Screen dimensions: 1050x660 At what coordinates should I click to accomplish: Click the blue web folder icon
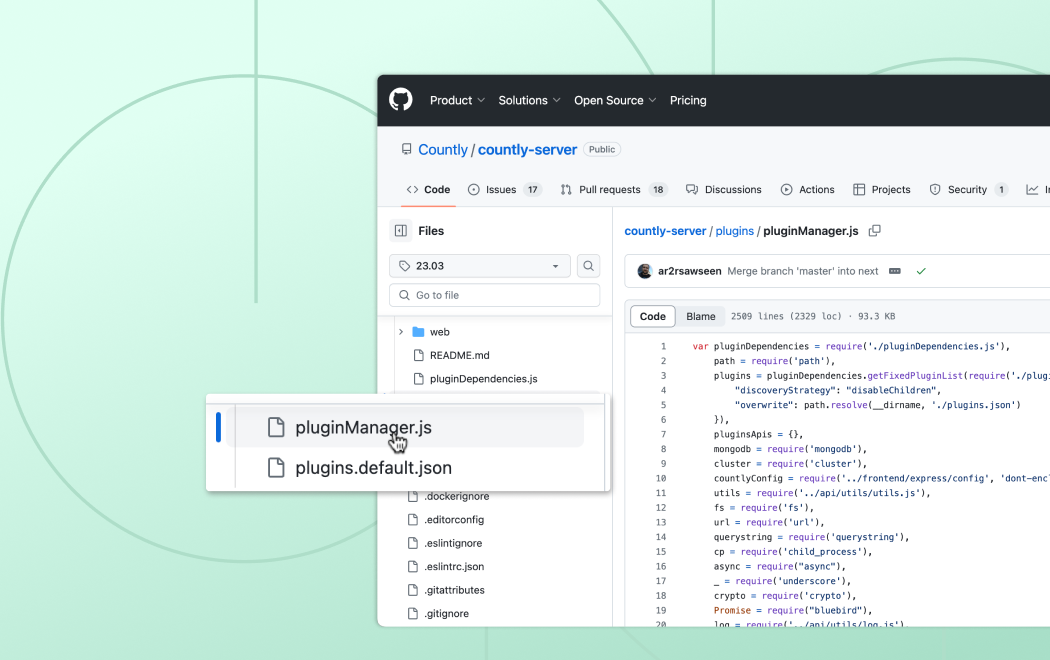click(416, 331)
